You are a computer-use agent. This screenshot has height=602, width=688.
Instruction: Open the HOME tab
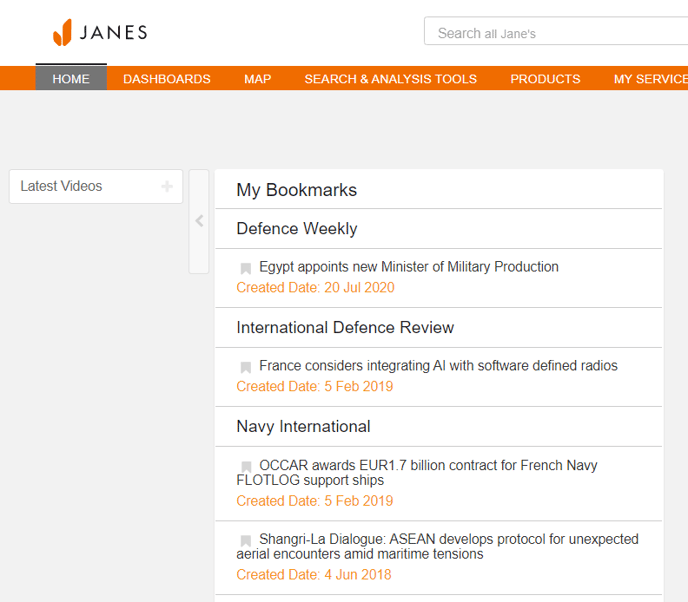click(x=71, y=79)
